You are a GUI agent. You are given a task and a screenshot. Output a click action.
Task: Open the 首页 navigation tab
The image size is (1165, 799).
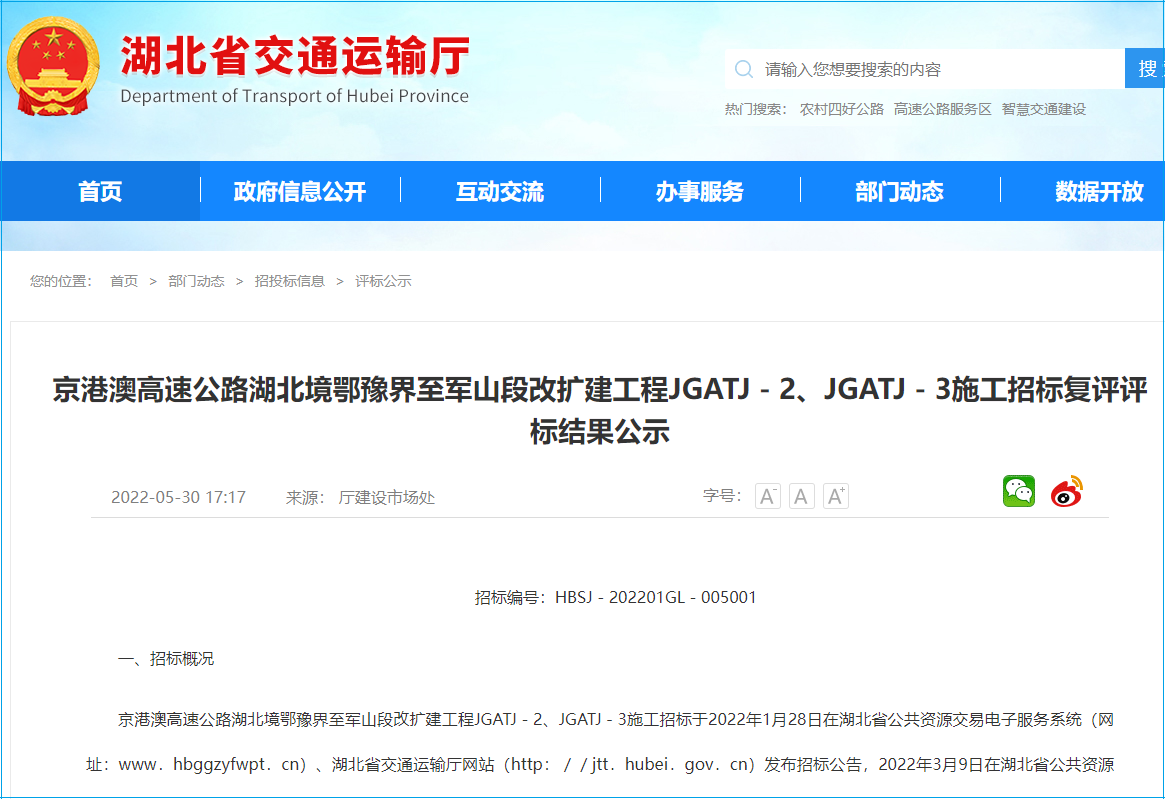point(100,191)
